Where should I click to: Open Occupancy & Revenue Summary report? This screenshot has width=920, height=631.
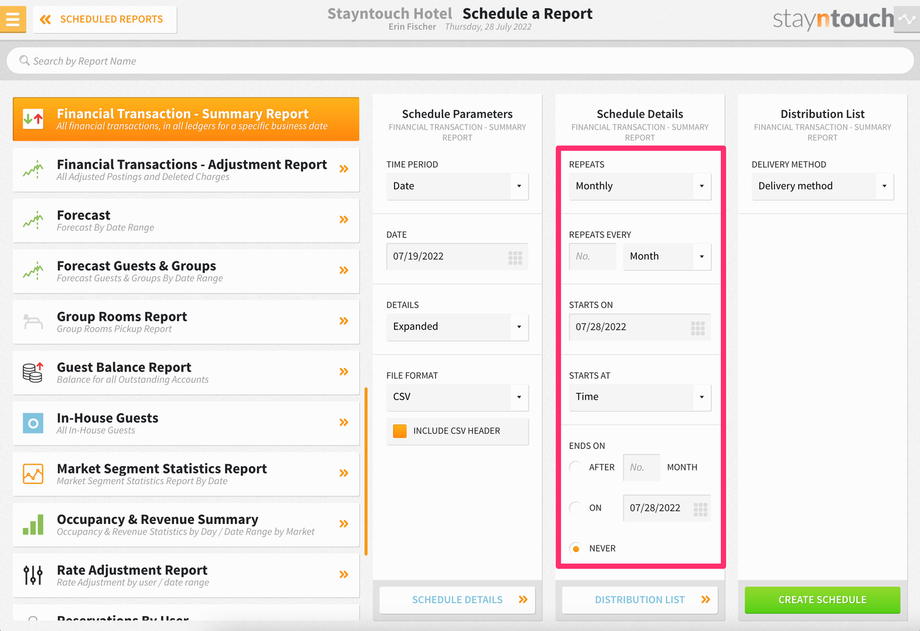click(x=186, y=525)
